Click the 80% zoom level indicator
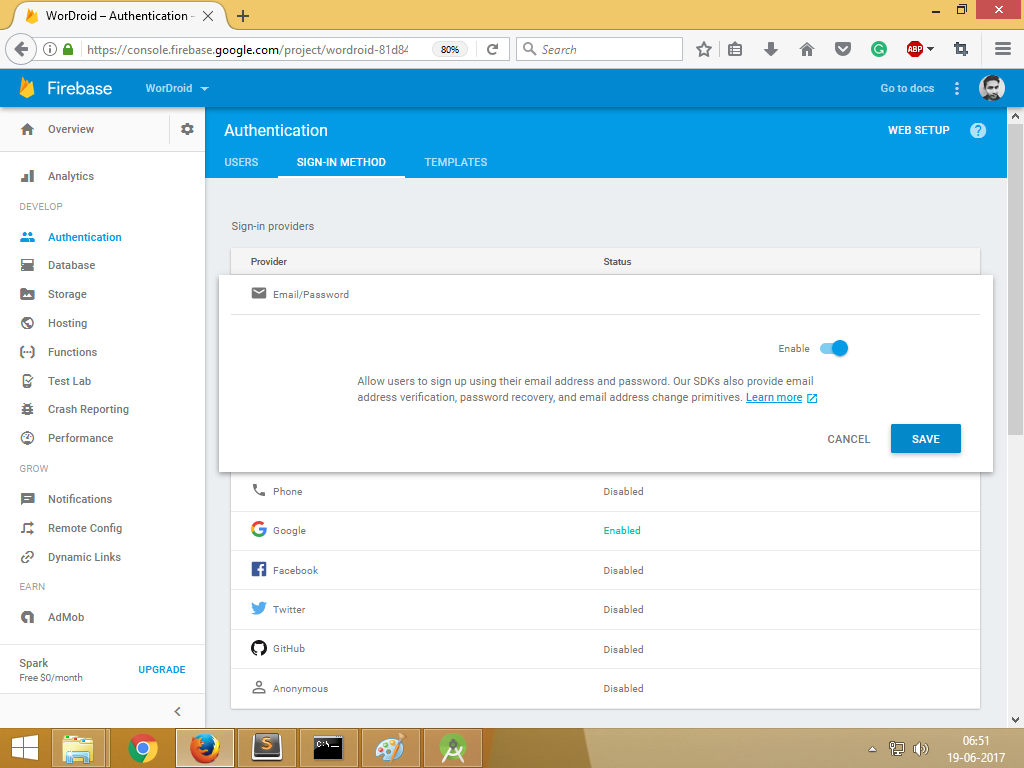This screenshot has width=1024, height=768. coord(449,50)
